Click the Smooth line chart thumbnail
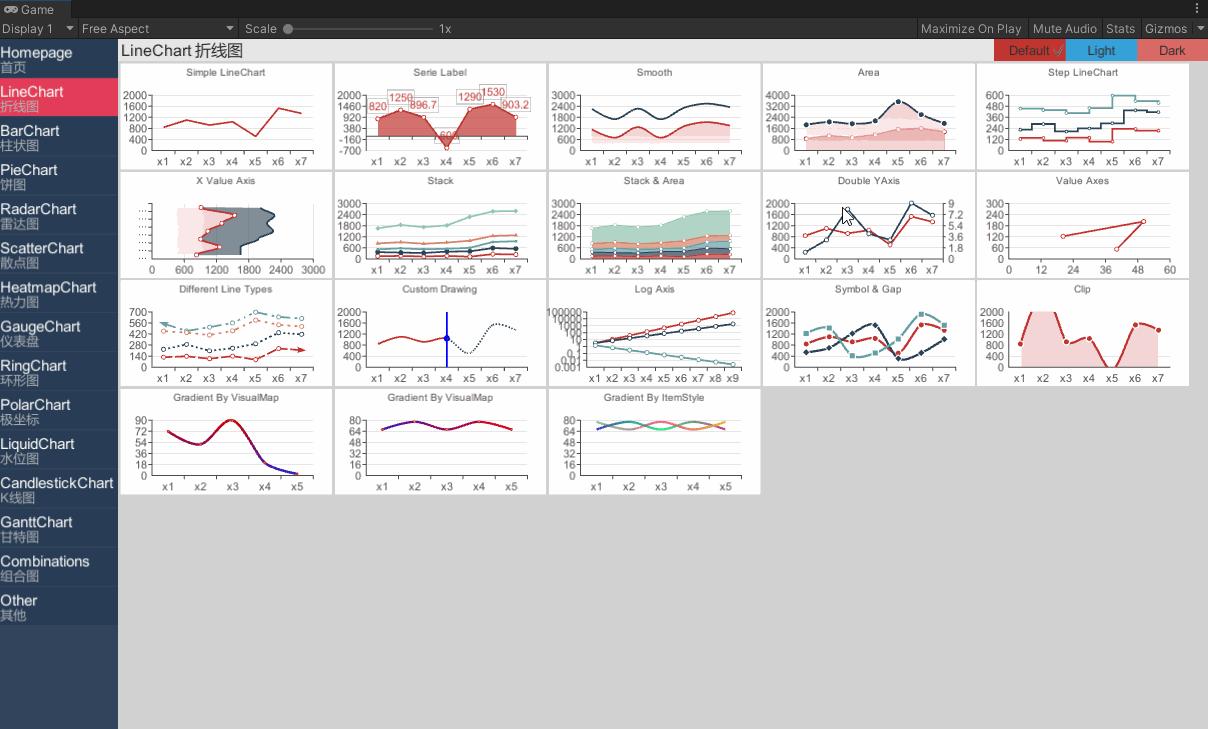Screen dimensions: 1208x729 click(654, 116)
